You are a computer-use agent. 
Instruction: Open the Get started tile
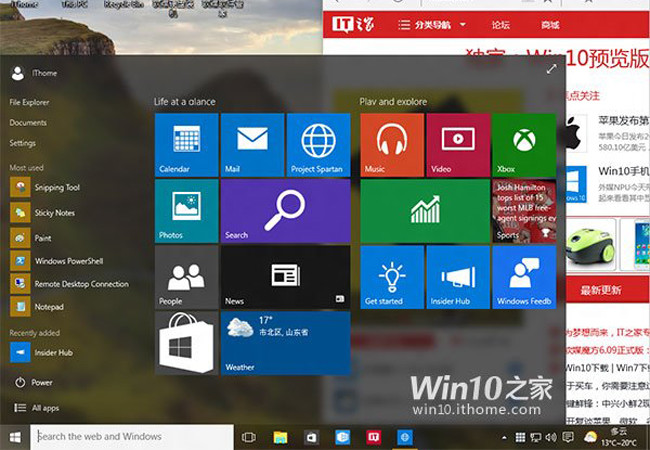(392, 277)
